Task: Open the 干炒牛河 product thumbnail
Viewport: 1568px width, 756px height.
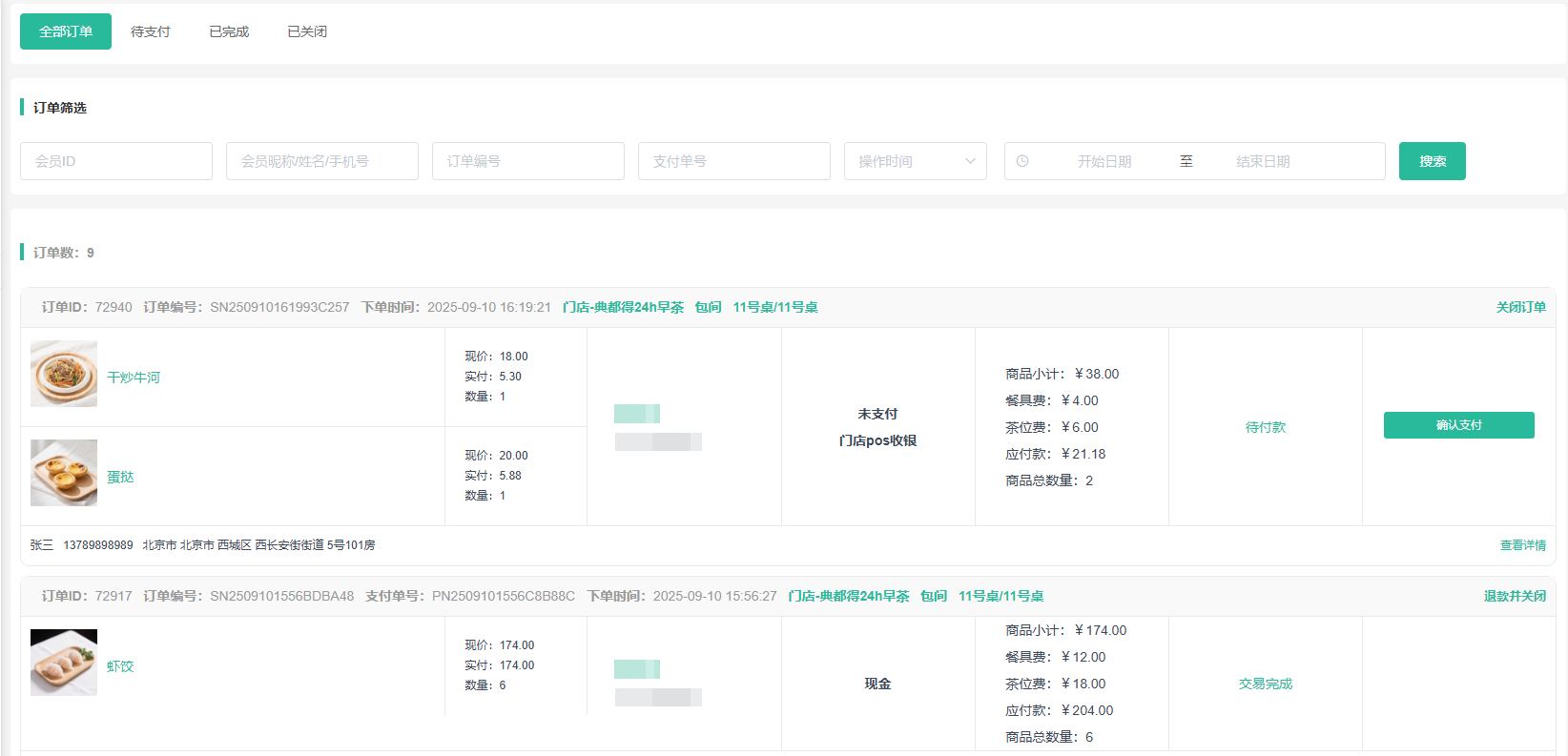Action: 64,374
